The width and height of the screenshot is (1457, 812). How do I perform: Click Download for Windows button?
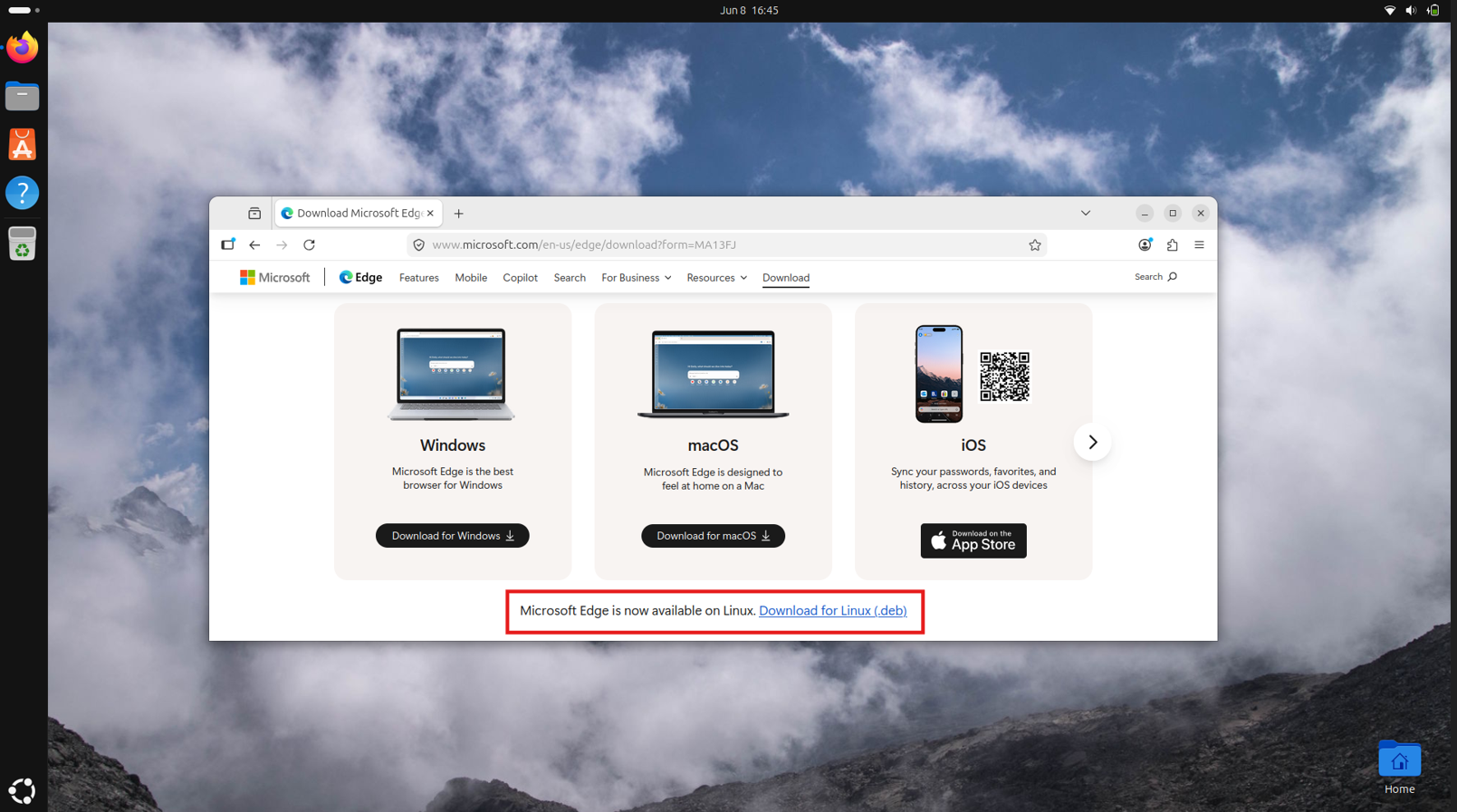click(x=452, y=536)
